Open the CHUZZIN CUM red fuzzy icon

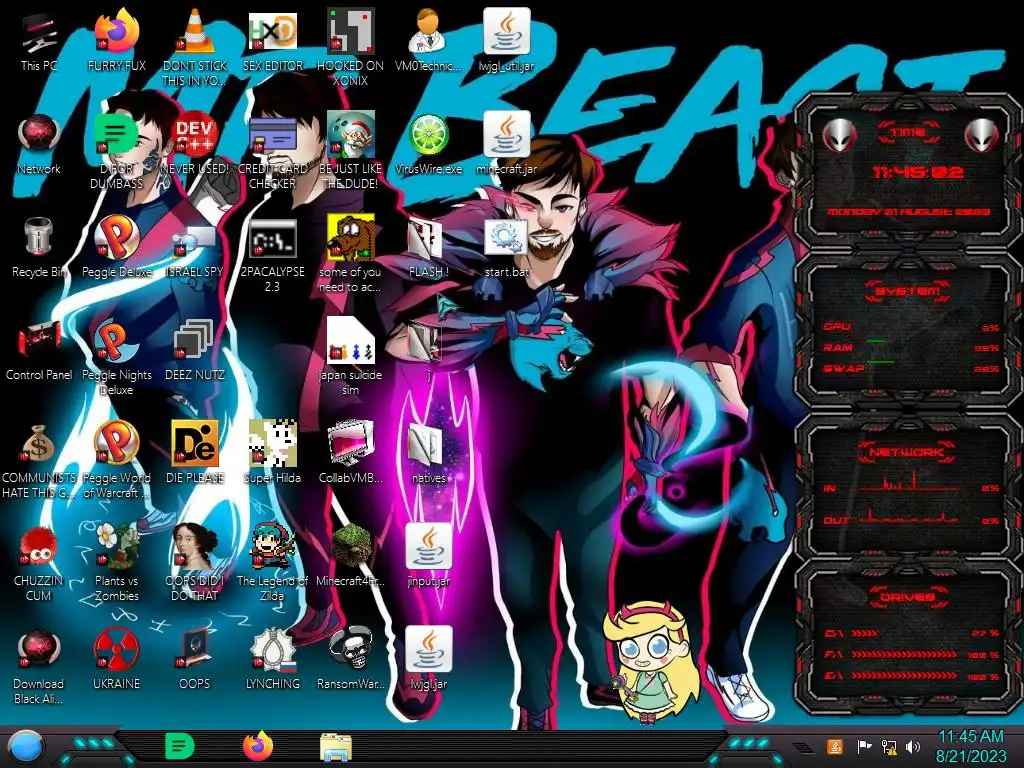coord(39,547)
